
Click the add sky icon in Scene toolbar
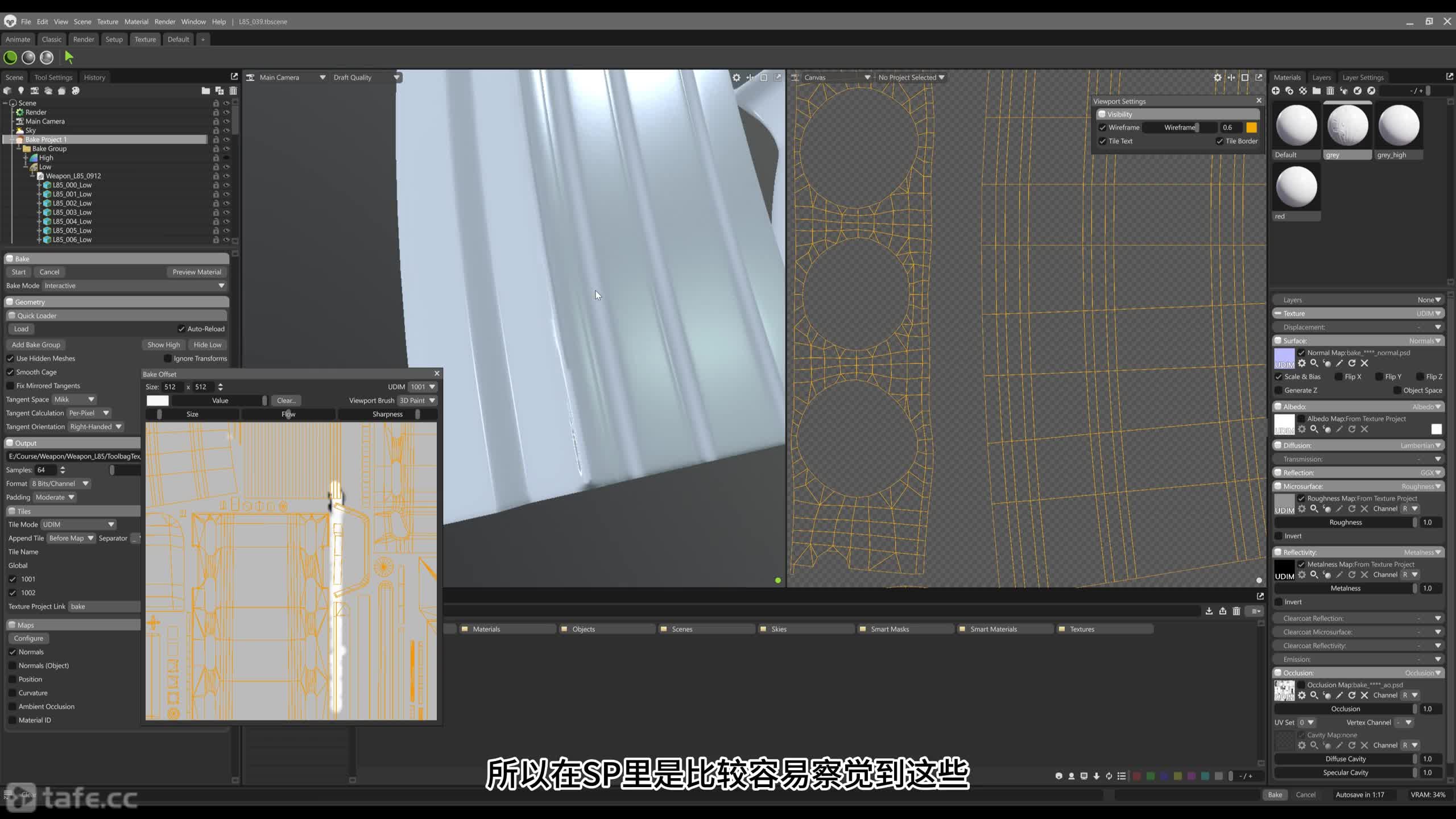pyautogui.click(x=48, y=90)
